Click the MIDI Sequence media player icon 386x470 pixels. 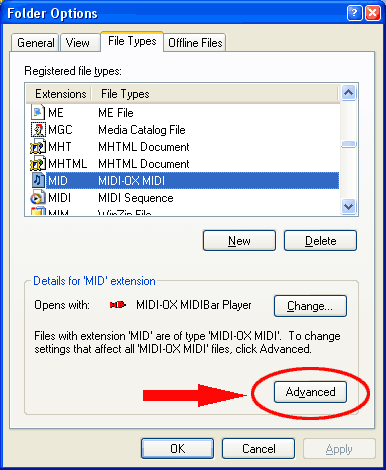coord(38,198)
